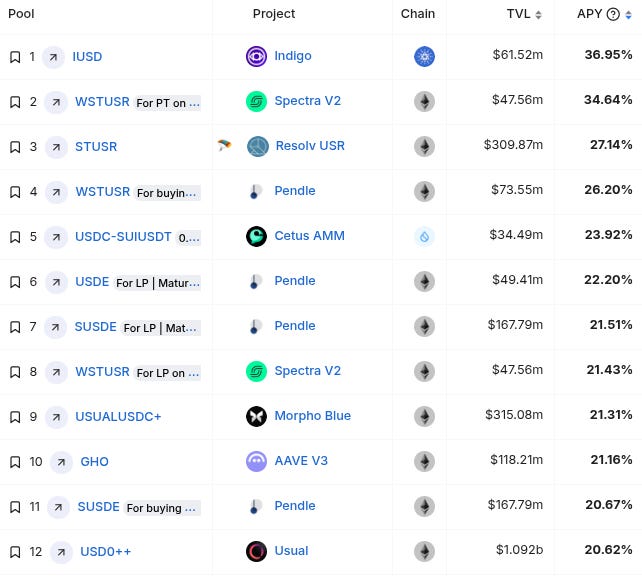The width and height of the screenshot is (642, 576).
Task: Open external link arrow for USD0++
Action: tap(61, 552)
